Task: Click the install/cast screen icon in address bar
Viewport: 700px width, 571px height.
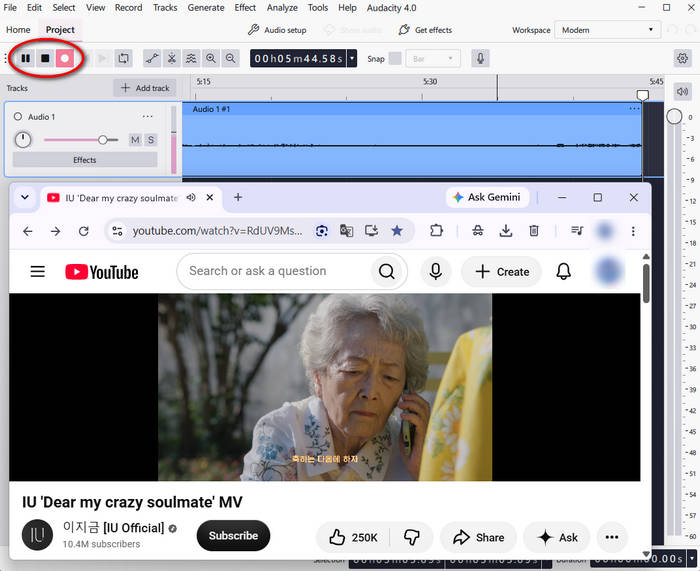Action: (371, 231)
